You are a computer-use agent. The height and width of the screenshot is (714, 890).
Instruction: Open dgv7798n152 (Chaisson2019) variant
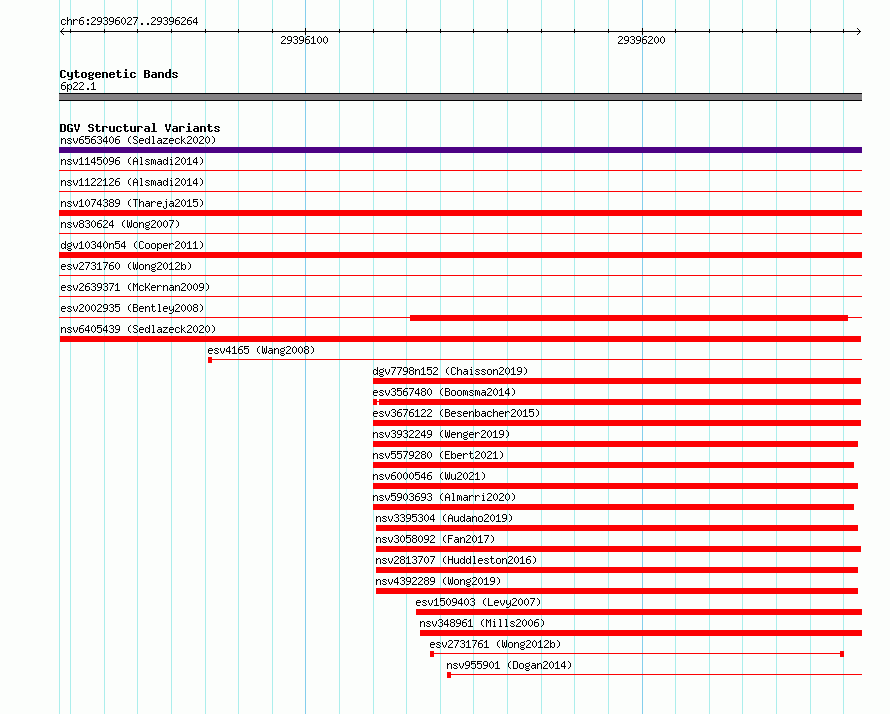450,371
